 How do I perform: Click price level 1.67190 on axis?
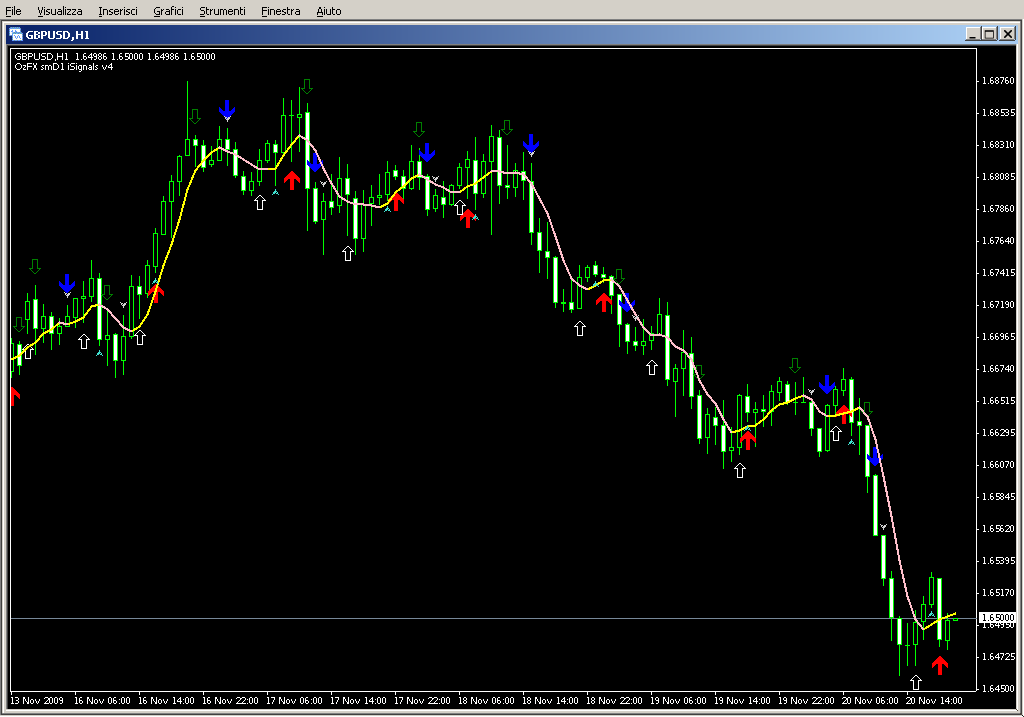coord(998,305)
